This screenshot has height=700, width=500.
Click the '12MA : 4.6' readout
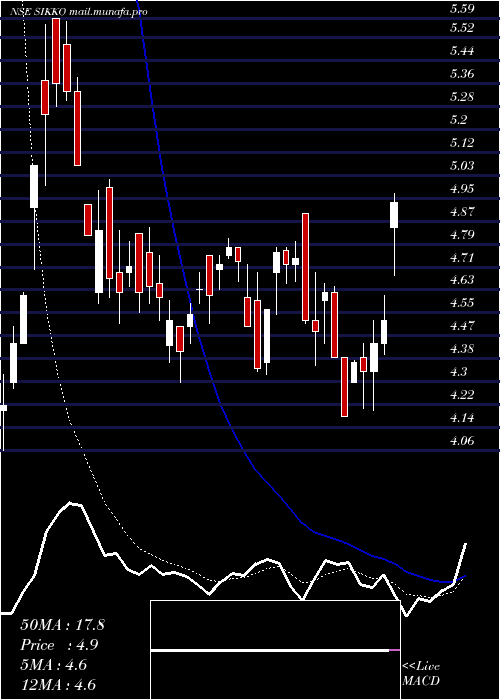[59, 685]
